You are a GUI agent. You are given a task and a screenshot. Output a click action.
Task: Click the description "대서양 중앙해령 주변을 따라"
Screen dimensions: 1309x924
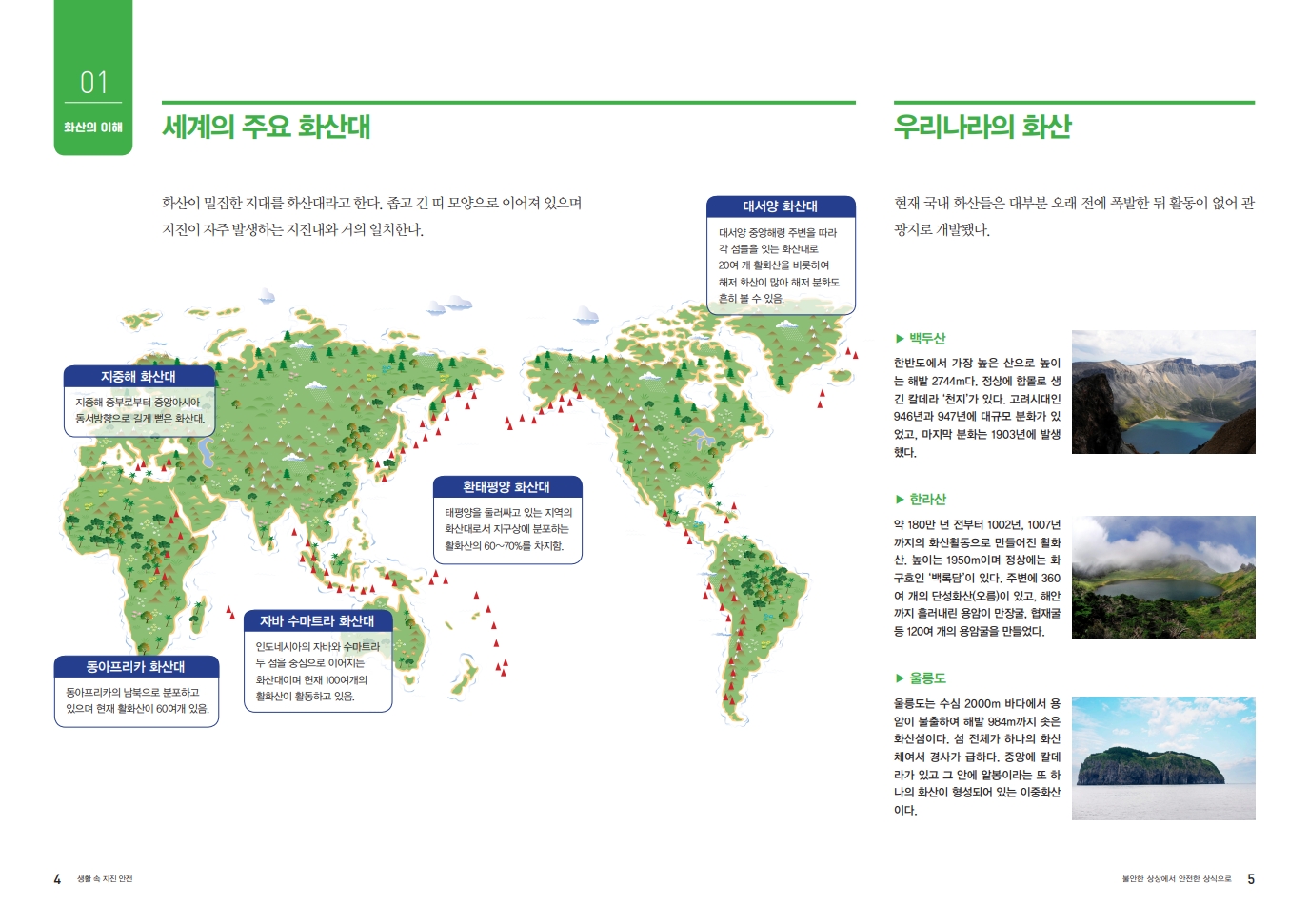click(x=779, y=265)
